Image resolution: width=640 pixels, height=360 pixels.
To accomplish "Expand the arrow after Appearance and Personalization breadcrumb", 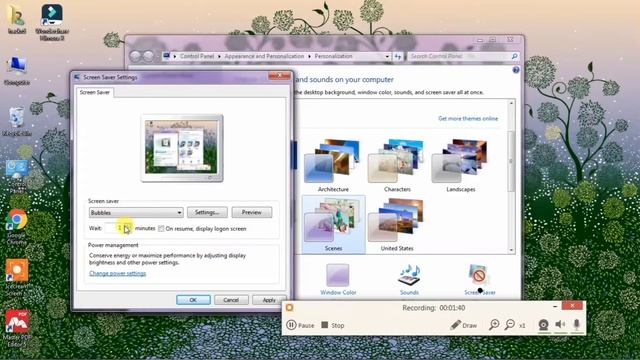I will [309, 56].
